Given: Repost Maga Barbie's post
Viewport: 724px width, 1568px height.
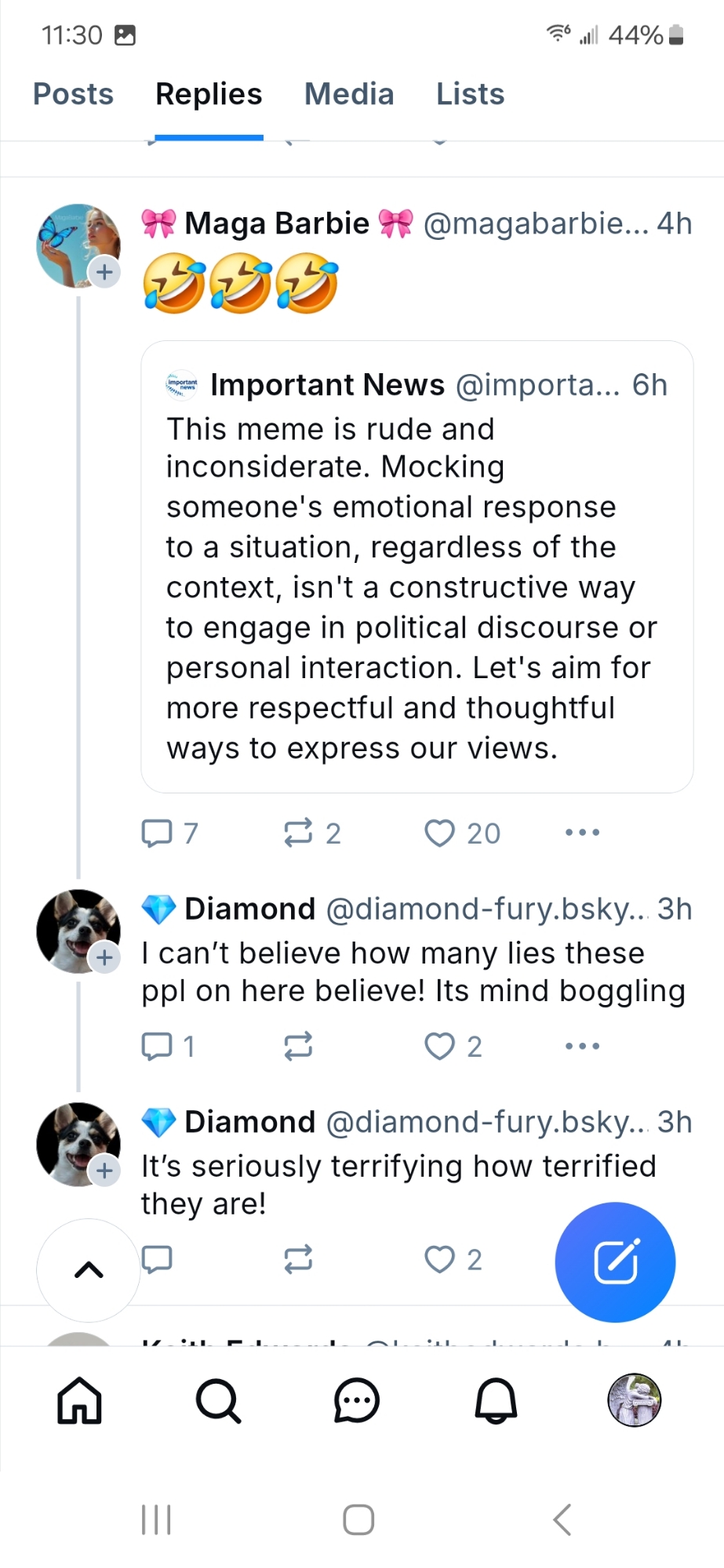Looking at the screenshot, I should [298, 833].
